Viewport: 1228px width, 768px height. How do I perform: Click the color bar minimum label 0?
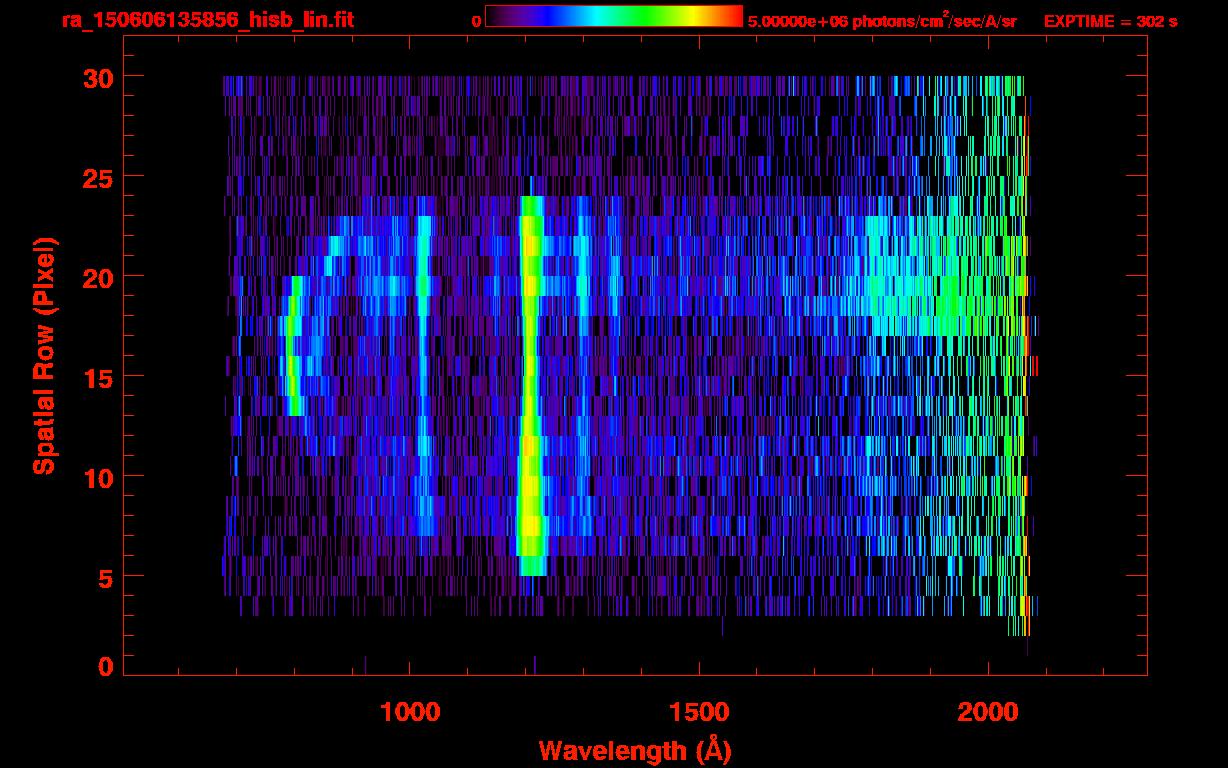[476, 21]
